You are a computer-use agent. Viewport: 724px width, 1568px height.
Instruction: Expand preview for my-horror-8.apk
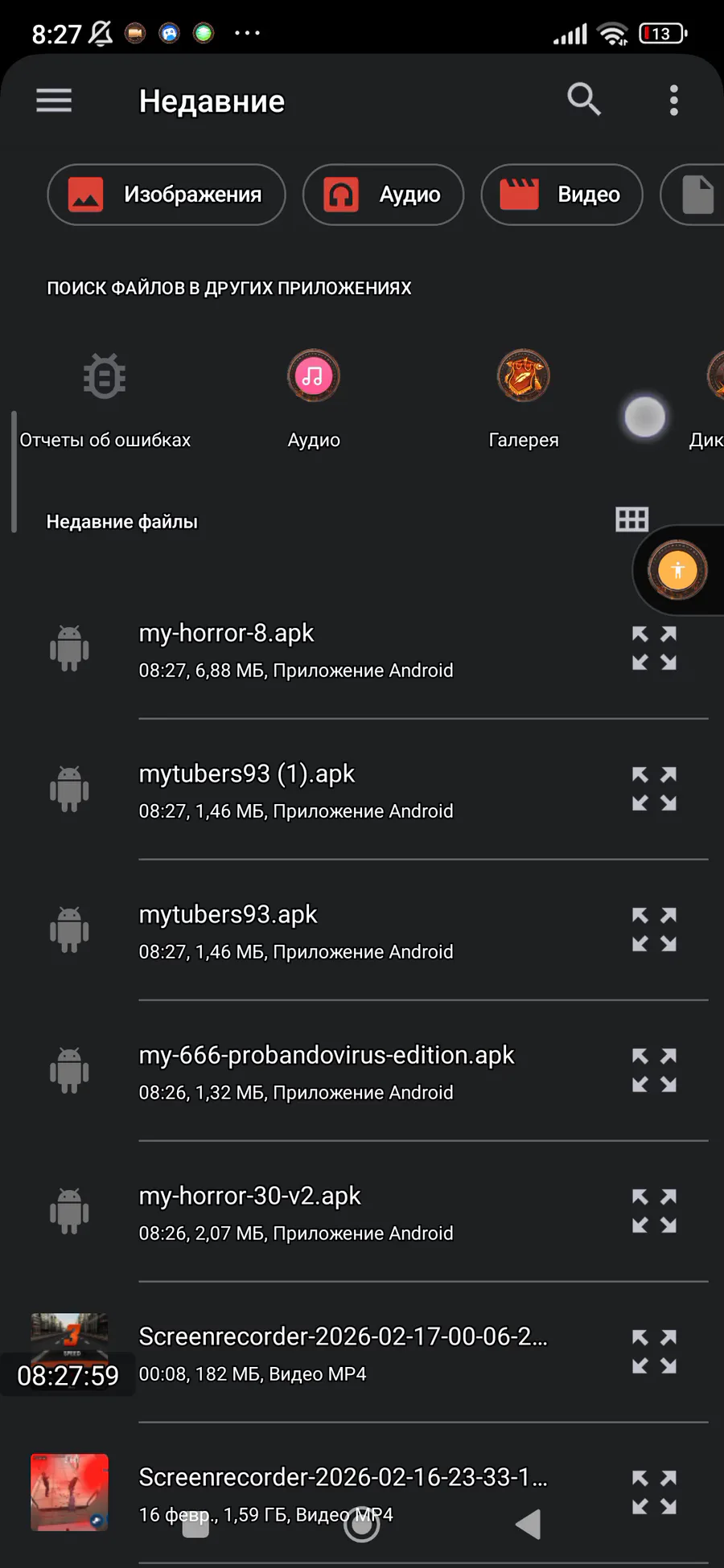click(654, 648)
